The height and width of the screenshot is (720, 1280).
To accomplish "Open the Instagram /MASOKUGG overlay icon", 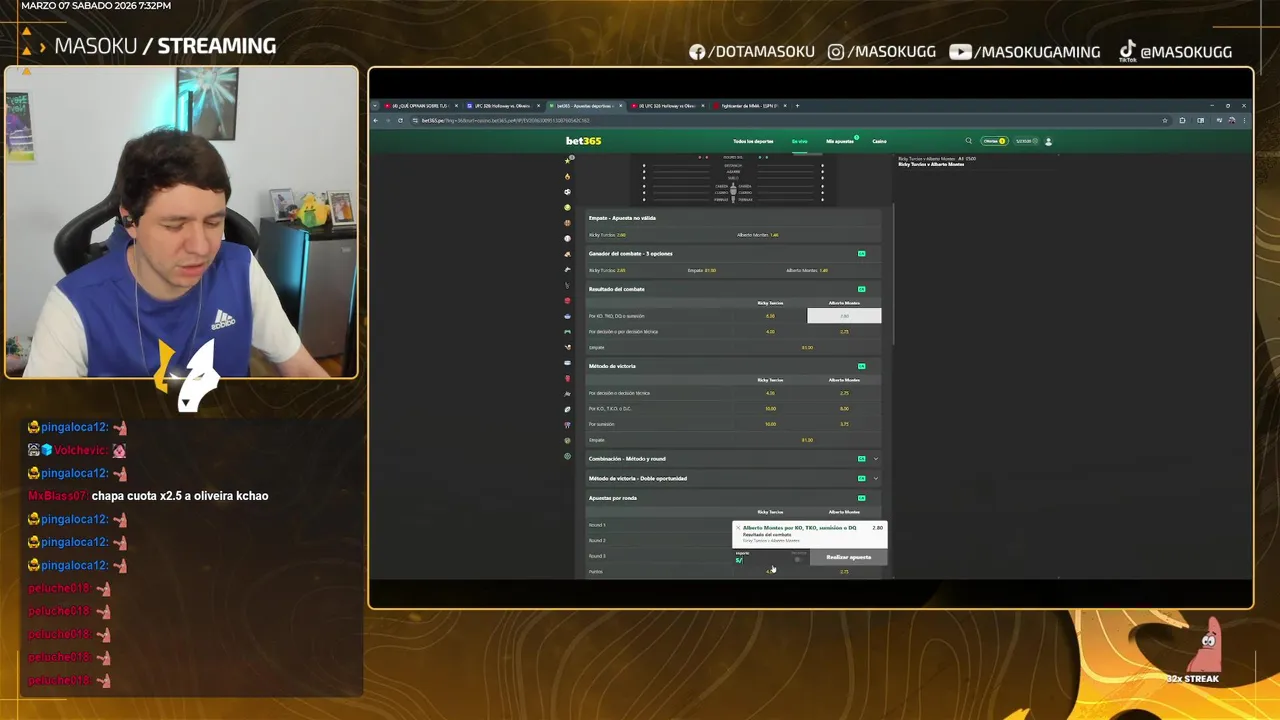I will tap(836, 52).
